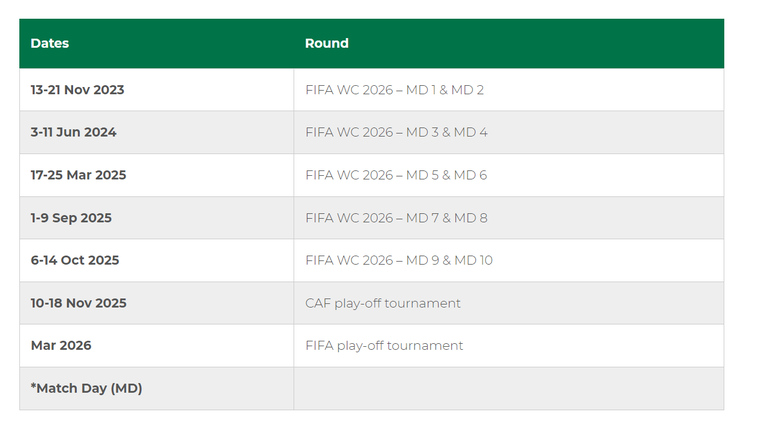Click FIFA WC 2026 – MD 1 & MD 2

pos(394,90)
